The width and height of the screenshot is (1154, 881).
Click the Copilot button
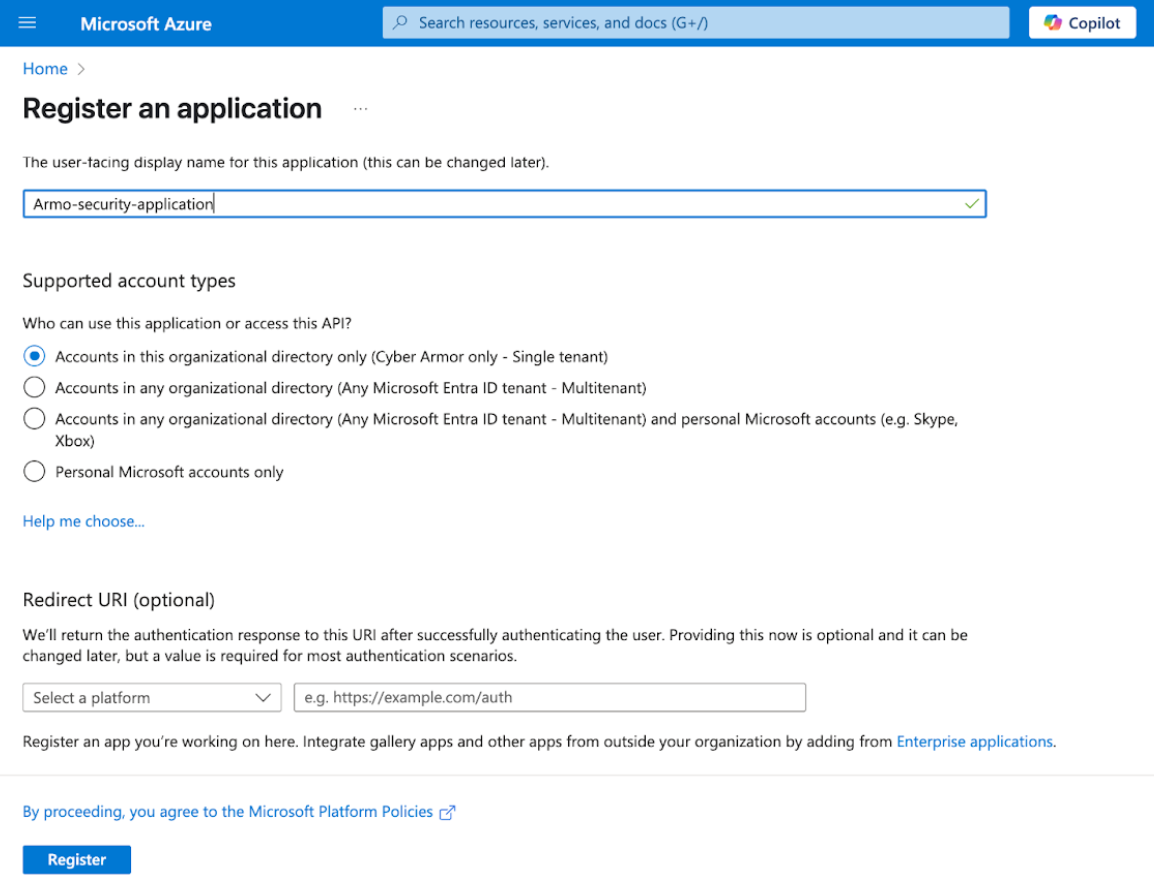[1082, 23]
